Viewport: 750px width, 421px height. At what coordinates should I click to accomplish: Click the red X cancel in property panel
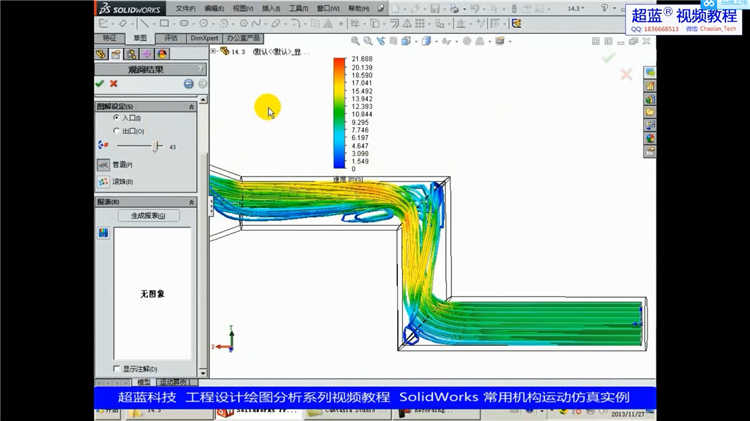click(113, 84)
